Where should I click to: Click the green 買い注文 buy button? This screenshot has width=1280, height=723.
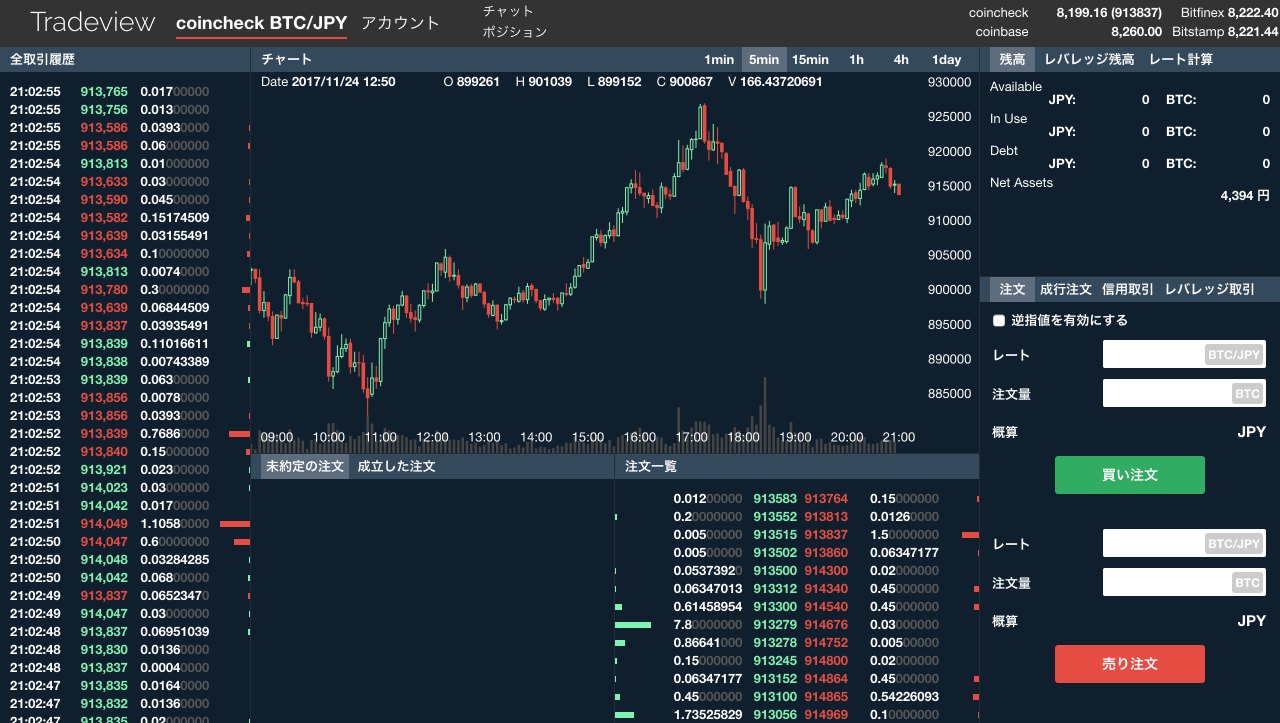point(1129,475)
